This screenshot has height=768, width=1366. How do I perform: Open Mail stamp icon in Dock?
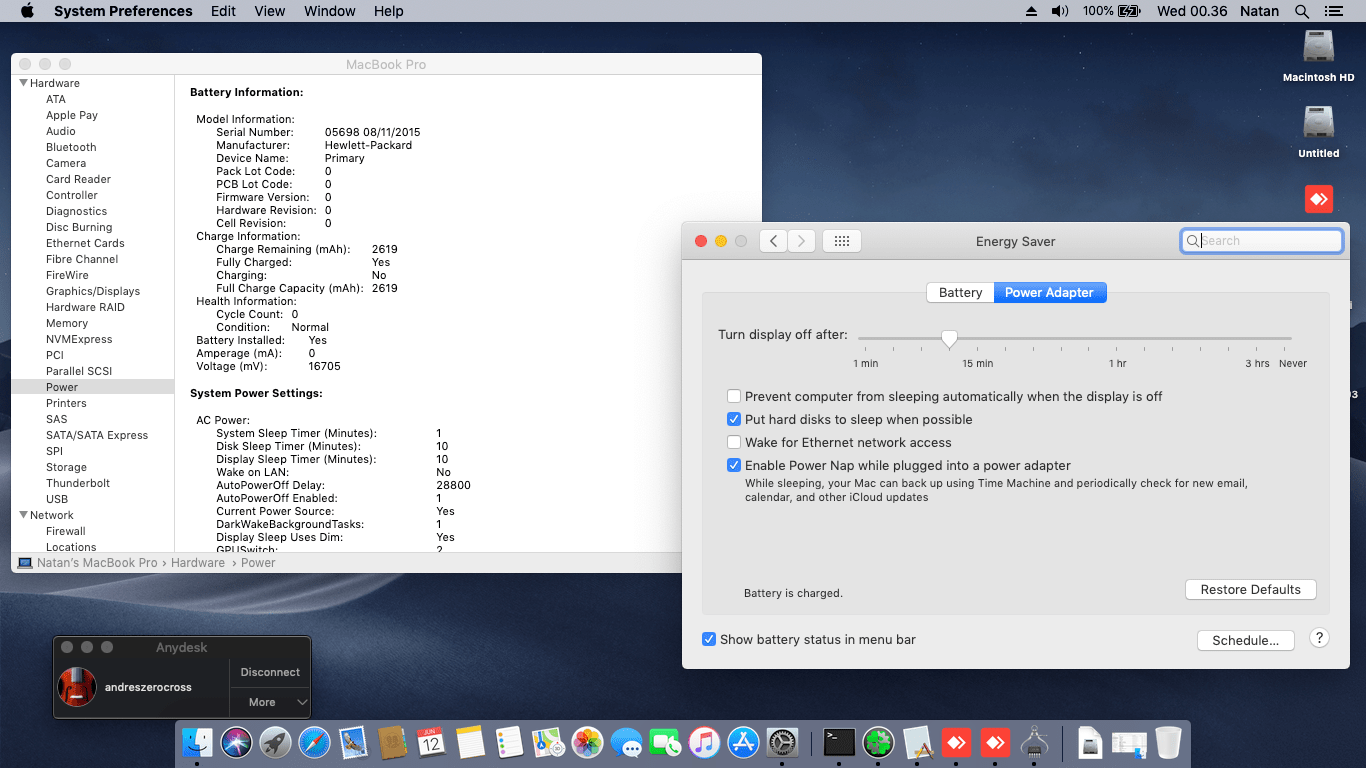click(353, 742)
